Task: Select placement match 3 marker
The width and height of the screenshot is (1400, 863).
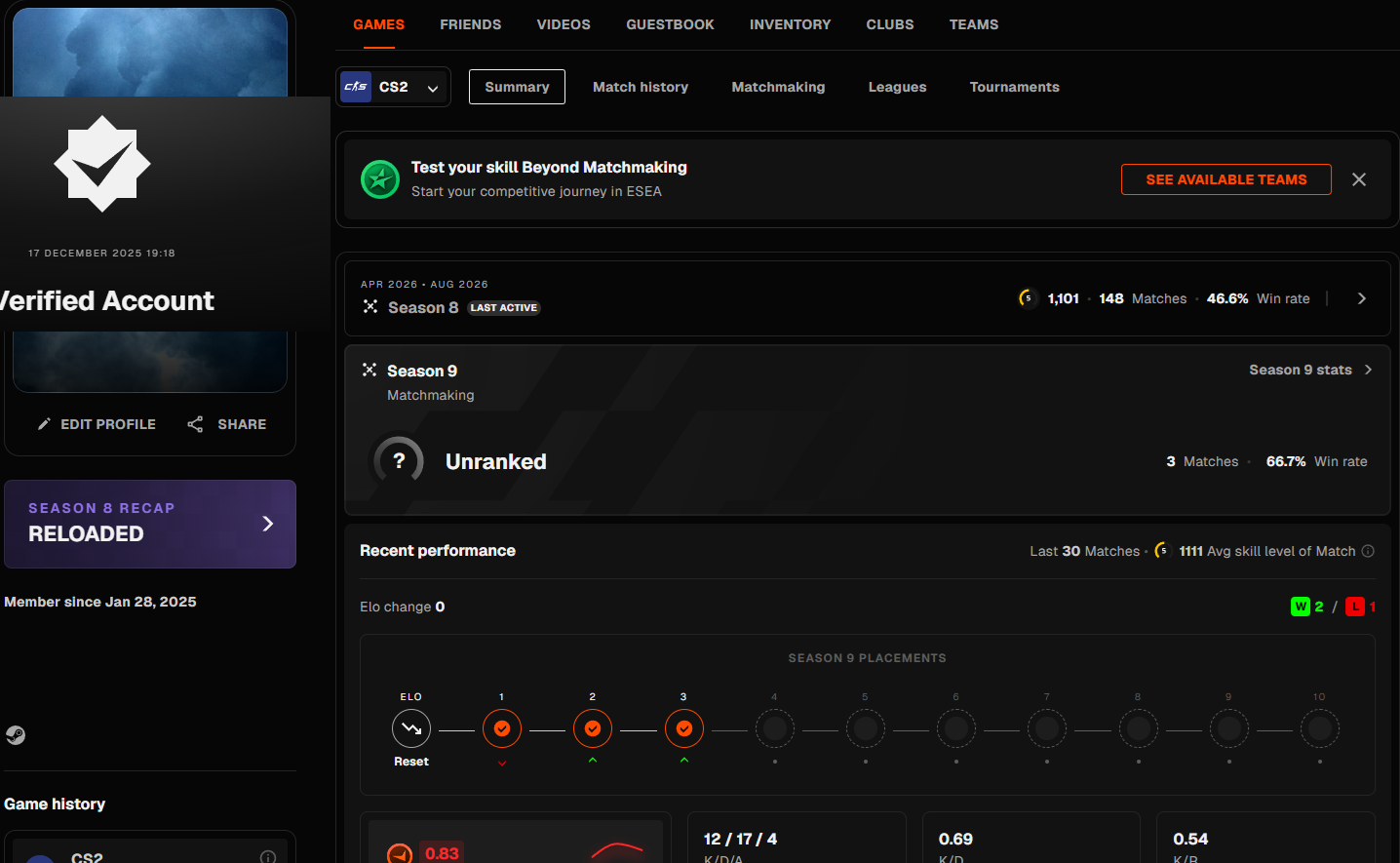Action: (684, 728)
